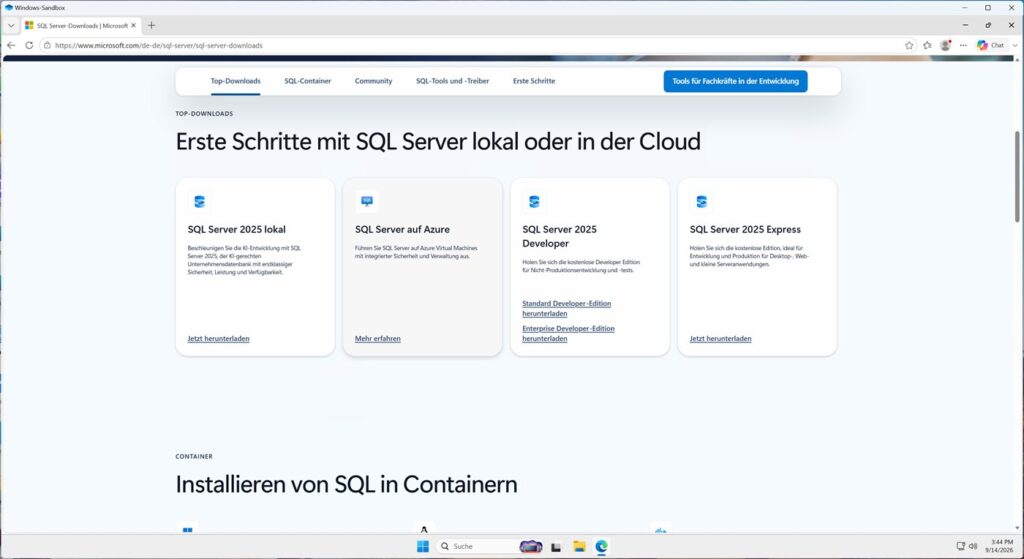Click Jetzt herunterladen under SQL Server 2025 Express
1024x559 pixels.
(x=720, y=338)
